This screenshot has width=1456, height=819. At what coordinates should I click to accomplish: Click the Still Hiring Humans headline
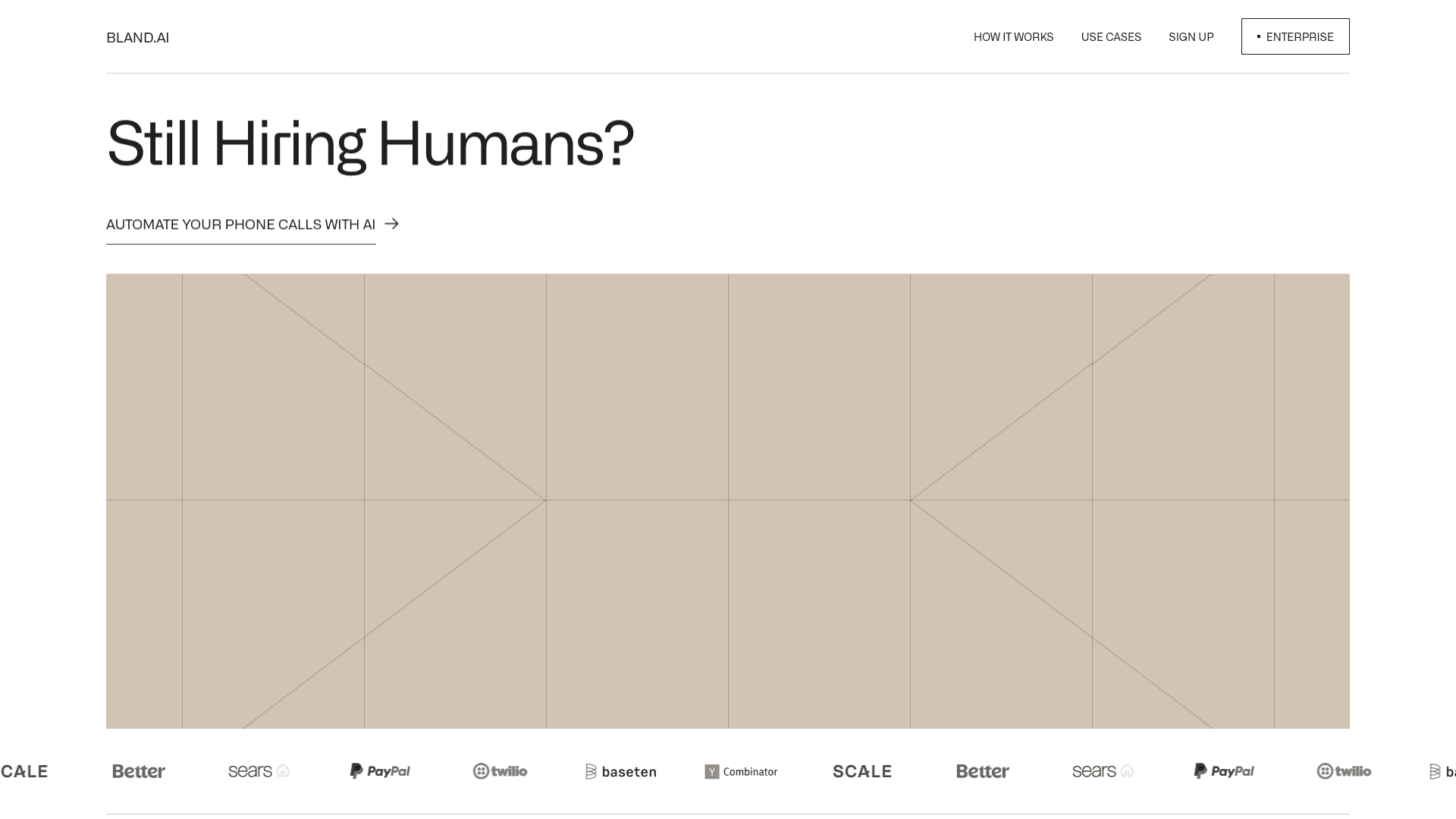pyautogui.click(x=370, y=144)
